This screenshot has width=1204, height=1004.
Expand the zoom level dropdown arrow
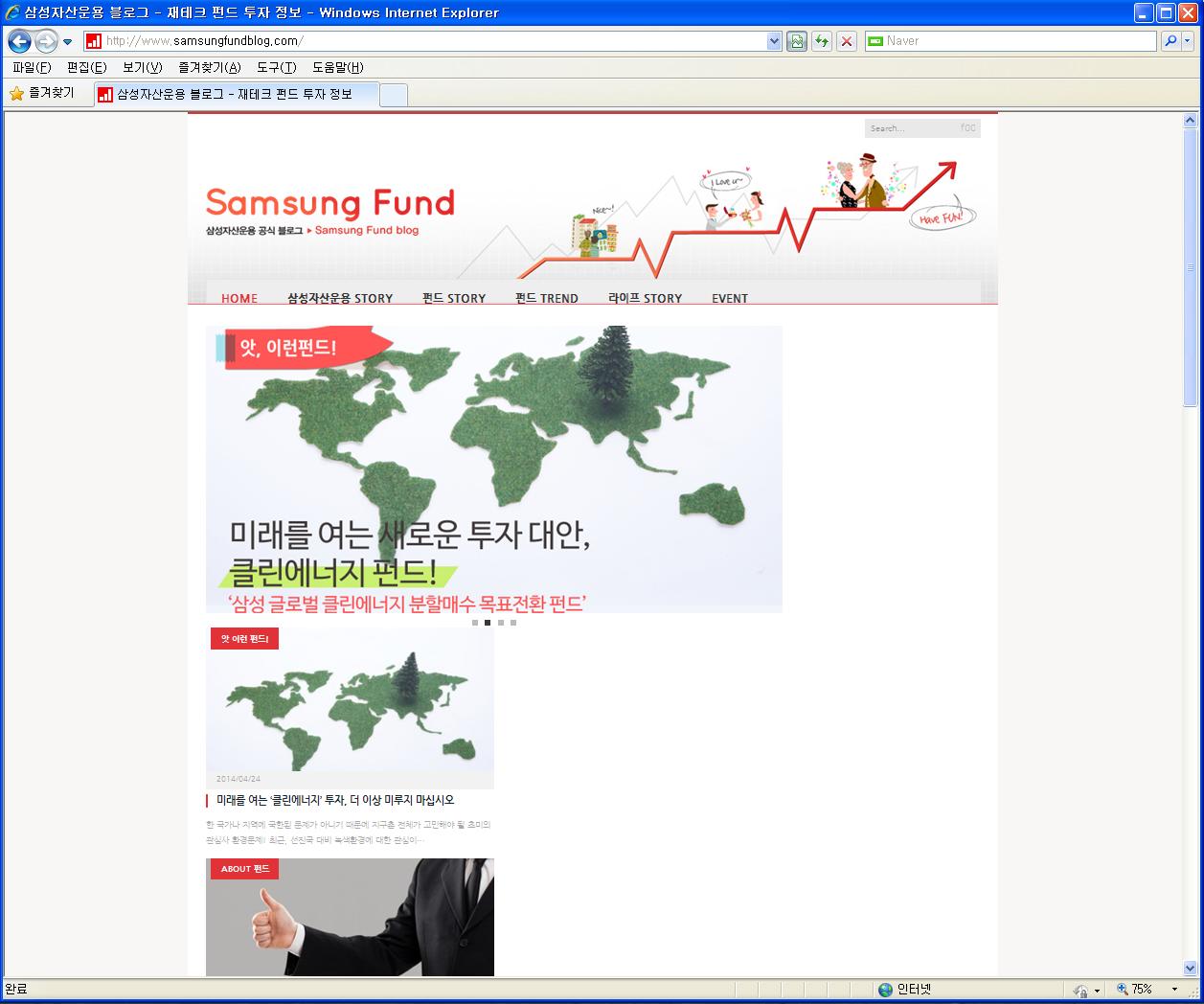click(x=1174, y=990)
